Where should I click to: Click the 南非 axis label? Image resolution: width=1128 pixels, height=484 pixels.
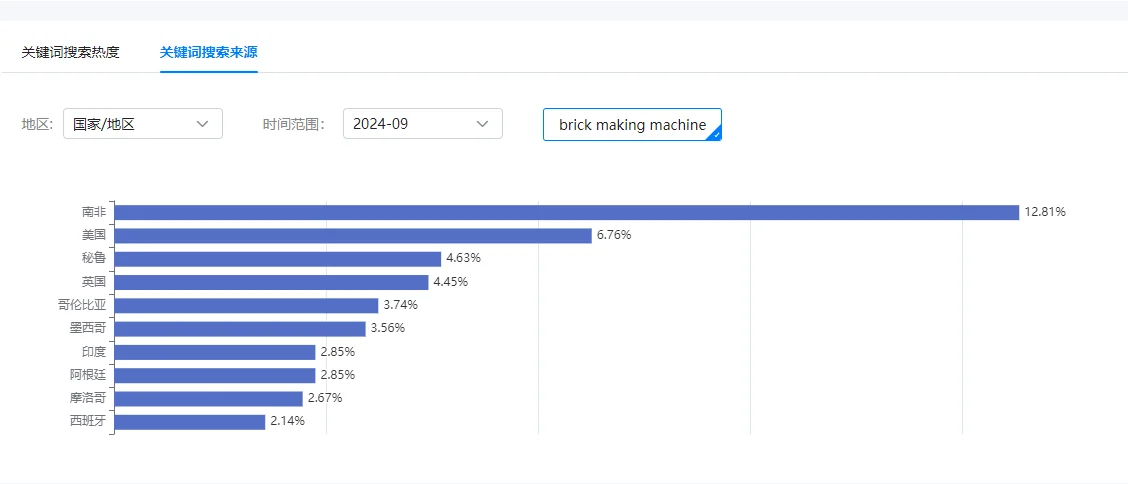point(94,212)
